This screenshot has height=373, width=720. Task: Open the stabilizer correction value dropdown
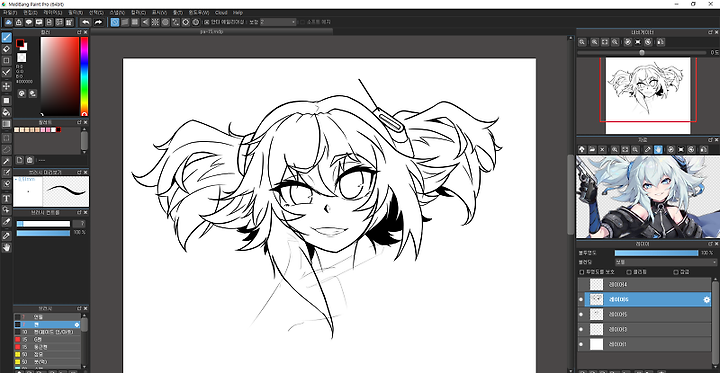pyautogui.click(x=278, y=22)
